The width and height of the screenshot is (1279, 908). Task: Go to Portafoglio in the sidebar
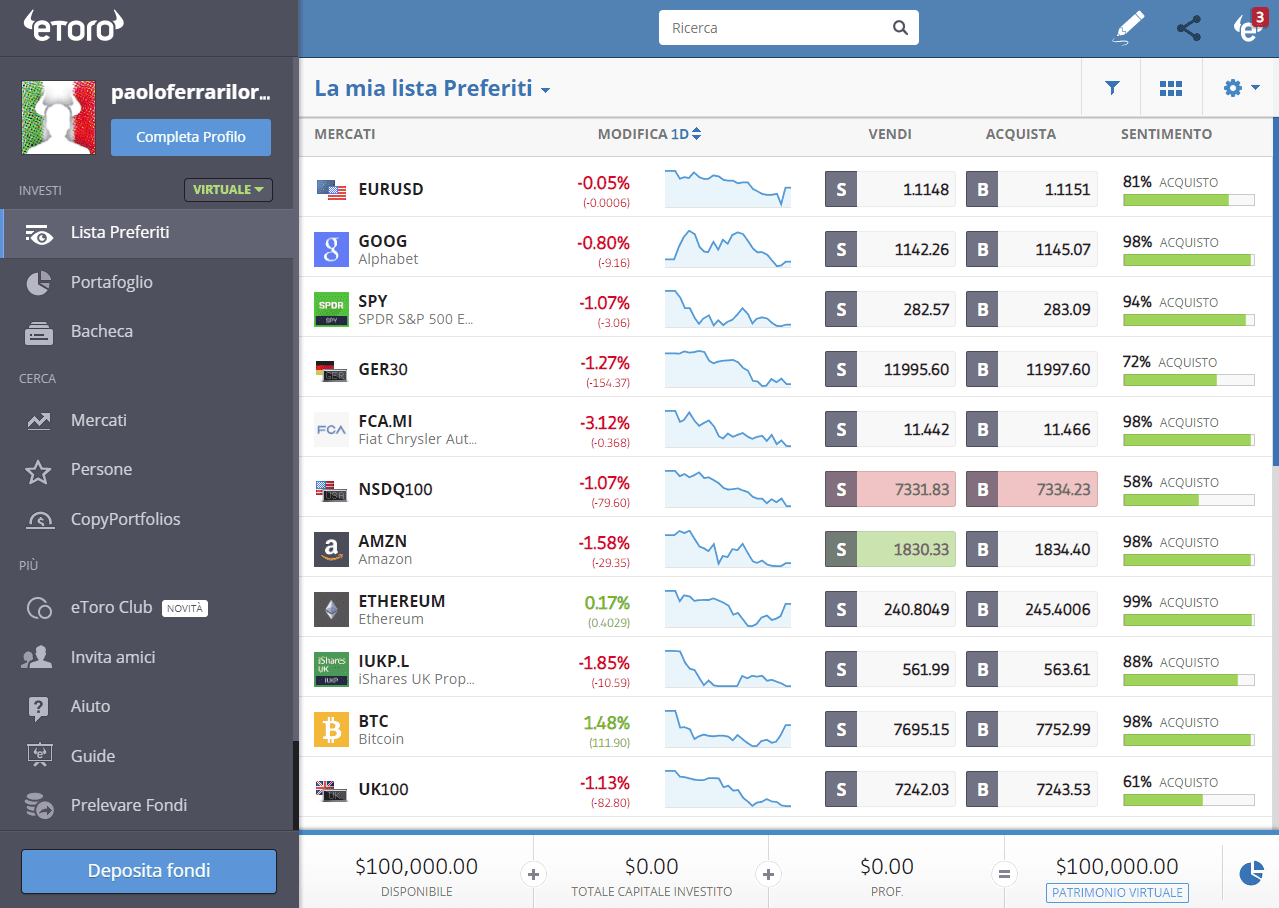point(111,282)
